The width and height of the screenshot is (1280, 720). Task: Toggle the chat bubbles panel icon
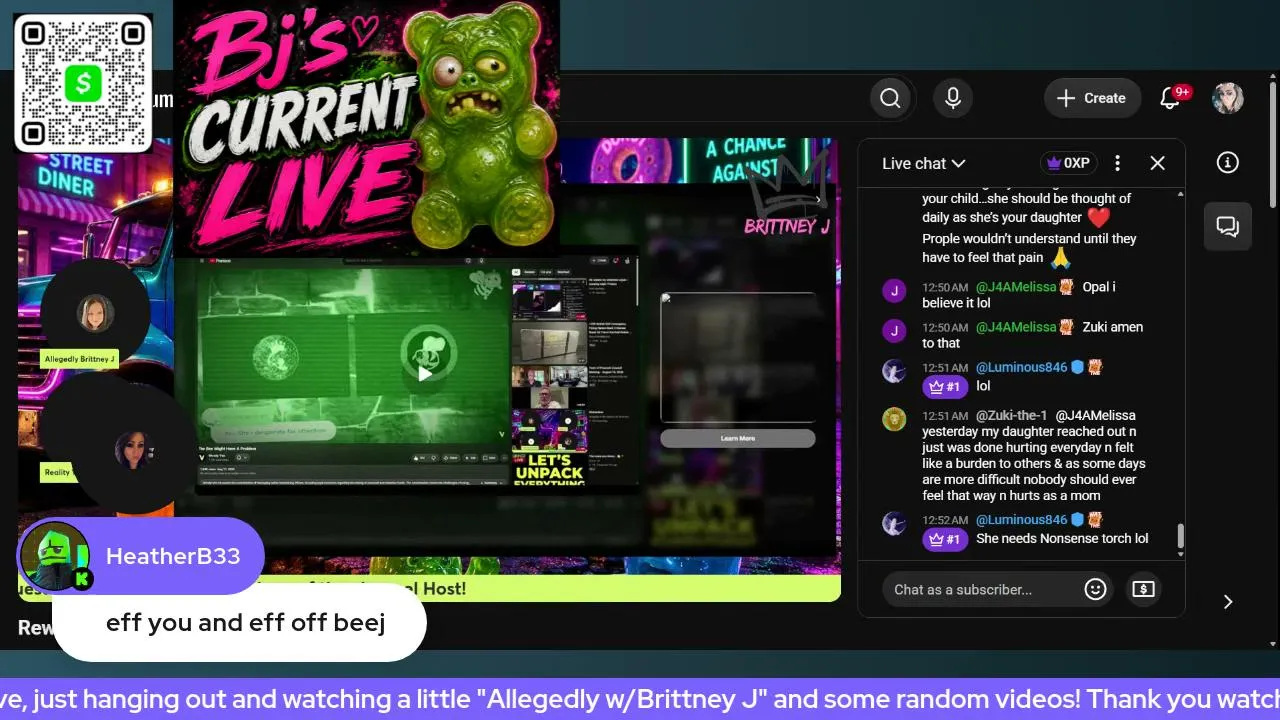[x=1227, y=226]
